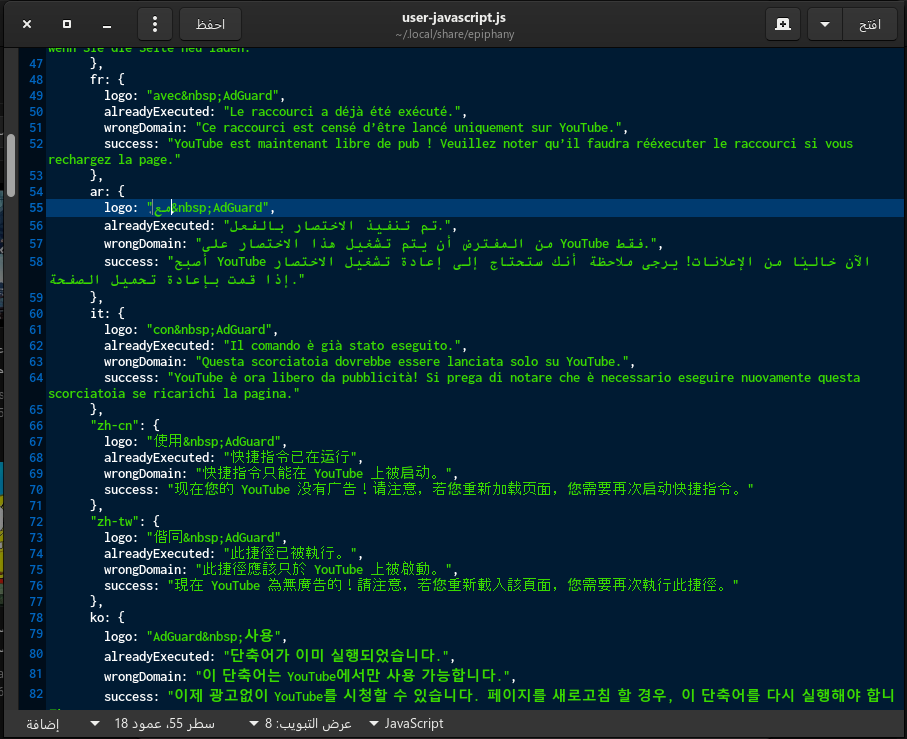Close the editor window with the X
907x739 pixels.
26,23
